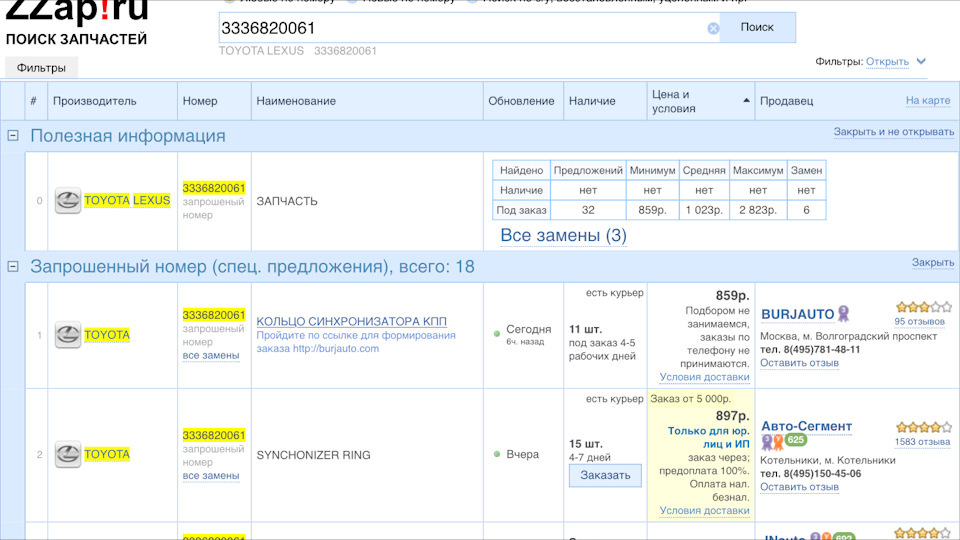Screen dimensions: 960x540
Task: Click the Toyota logo in the BURJAUTO row
Action: [x=67, y=335]
